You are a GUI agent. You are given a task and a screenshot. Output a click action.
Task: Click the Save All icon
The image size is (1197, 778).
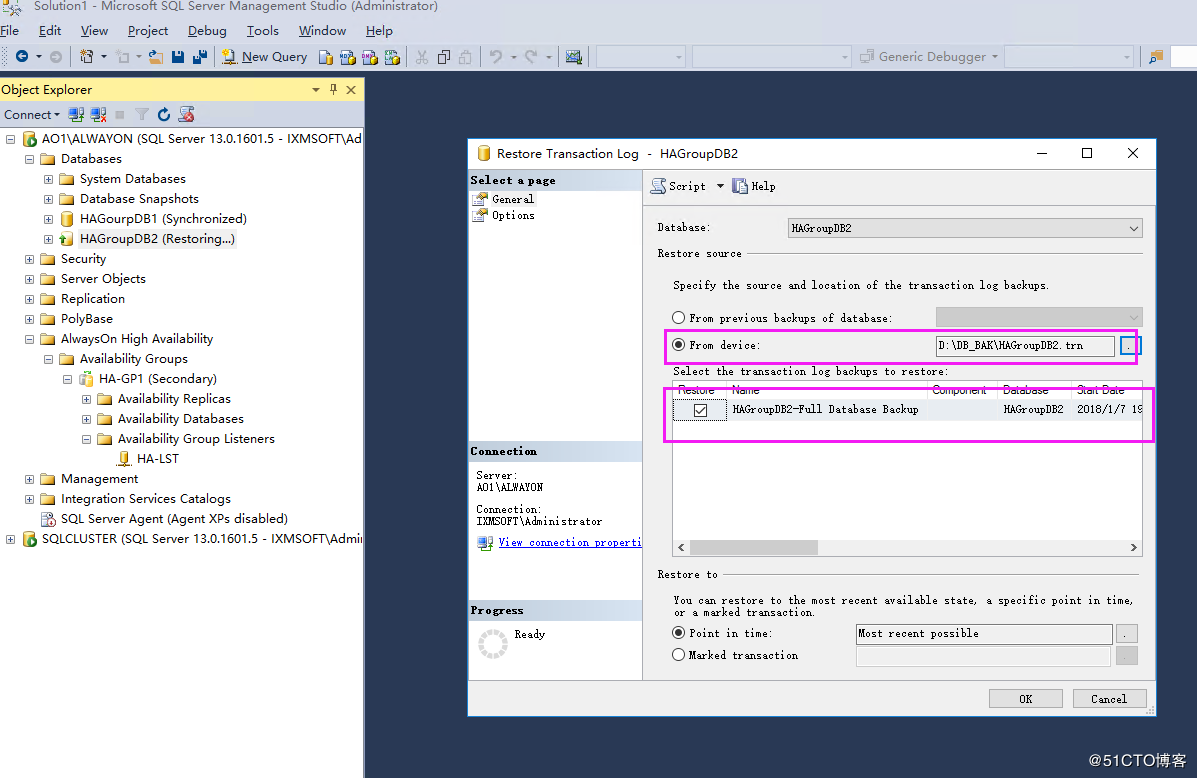click(199, 56)
